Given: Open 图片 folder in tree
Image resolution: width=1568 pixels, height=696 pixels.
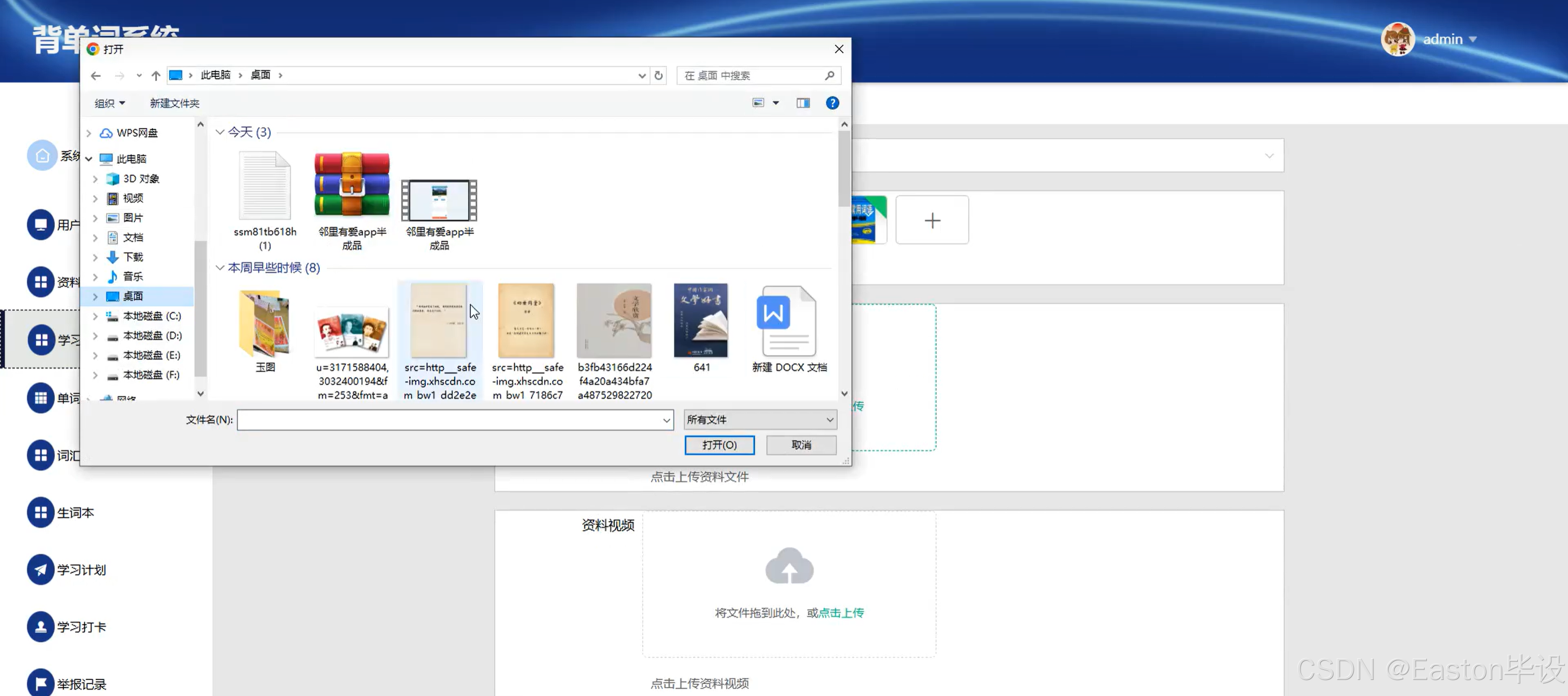Looking at the screenshot, I should (x=133, y=217).
